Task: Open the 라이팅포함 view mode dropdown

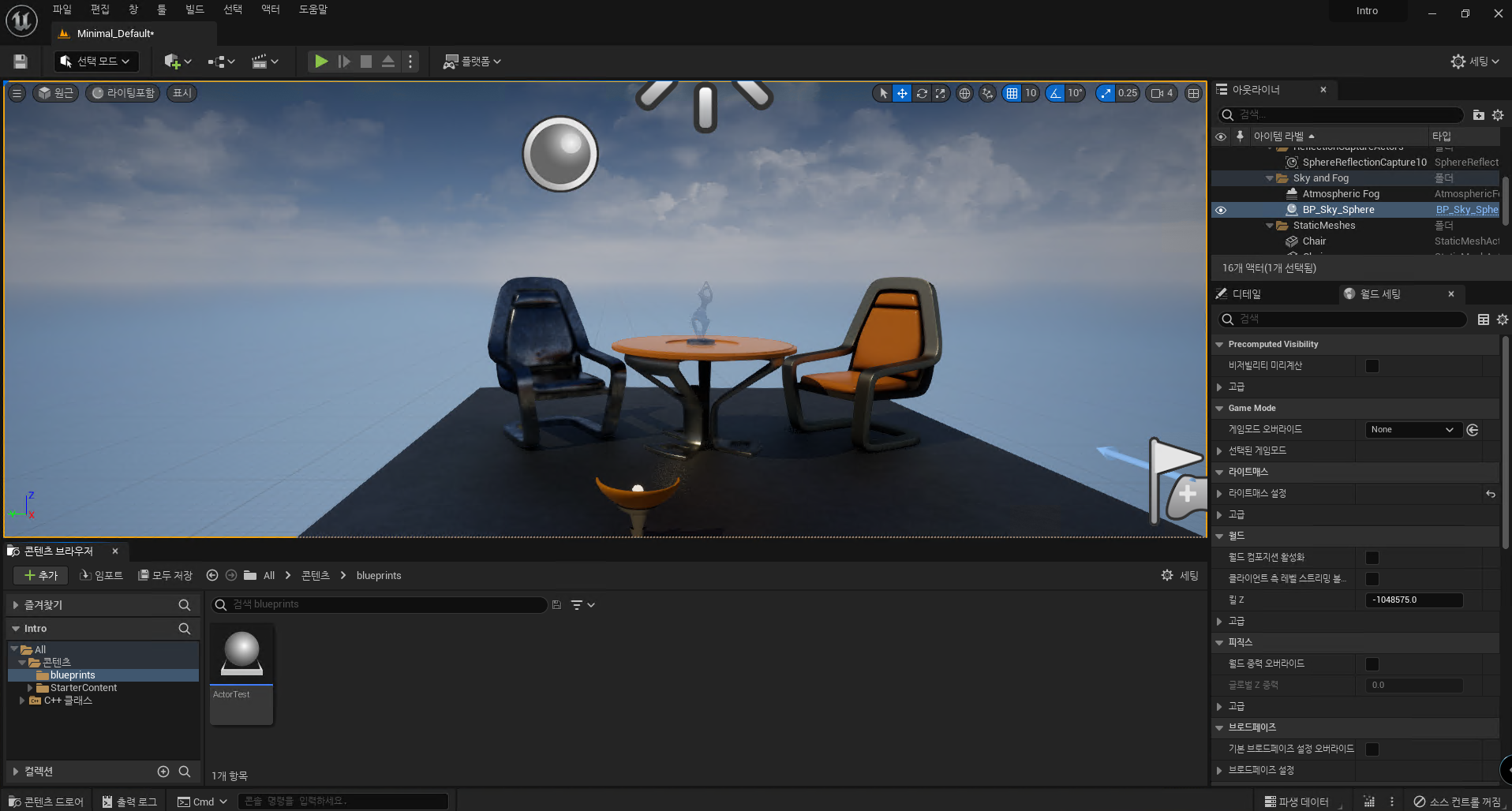Action: (x=123, y=93)
